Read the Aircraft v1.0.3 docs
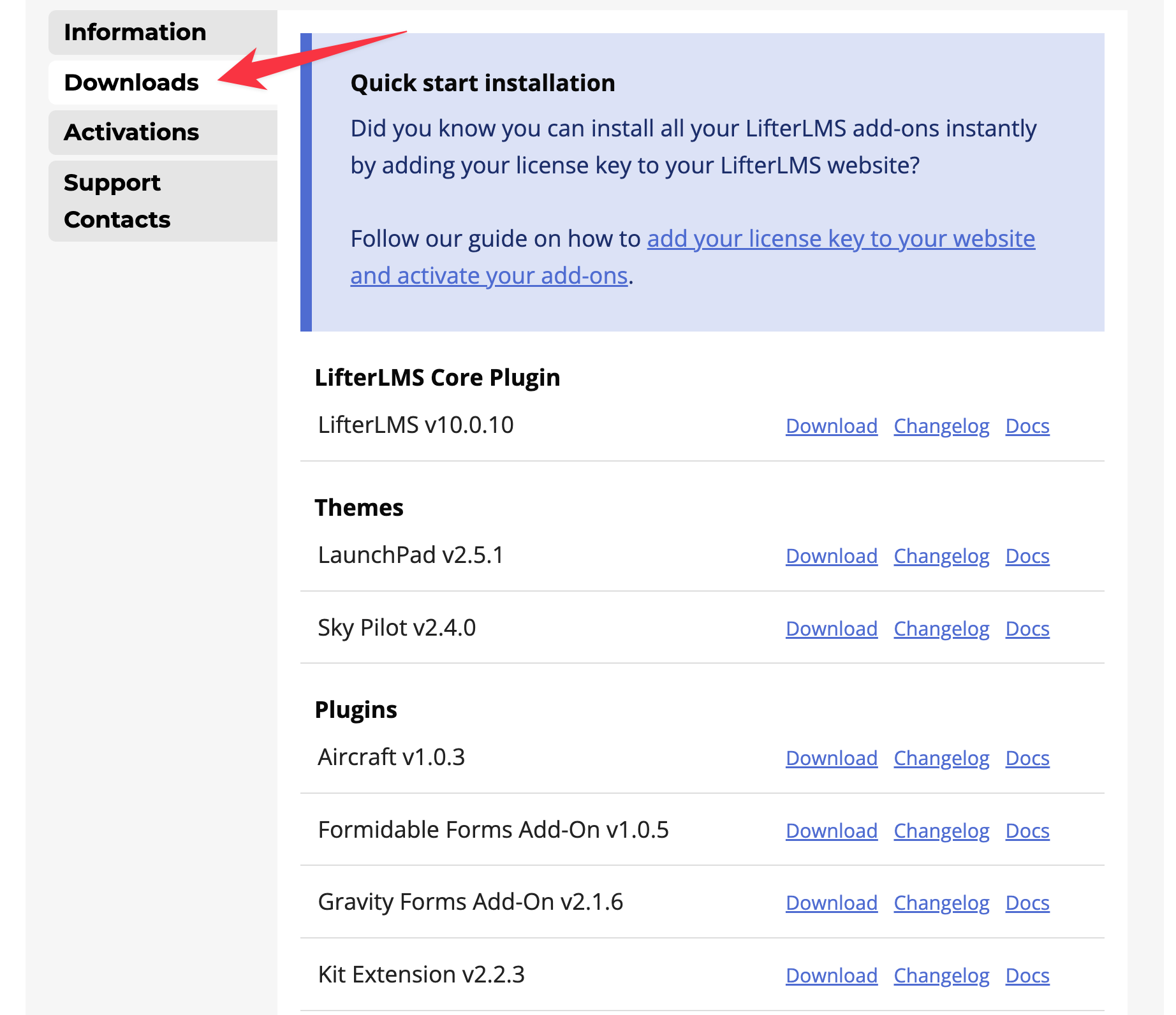Image resolution: width=1176 pixels, height=1015 pixels. pos(1027,758)
